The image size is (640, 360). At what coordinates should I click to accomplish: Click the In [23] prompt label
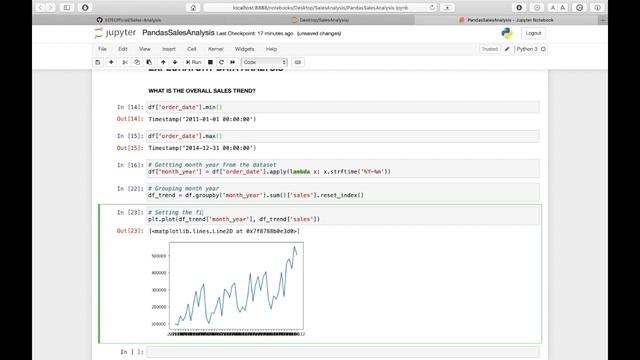130,212
